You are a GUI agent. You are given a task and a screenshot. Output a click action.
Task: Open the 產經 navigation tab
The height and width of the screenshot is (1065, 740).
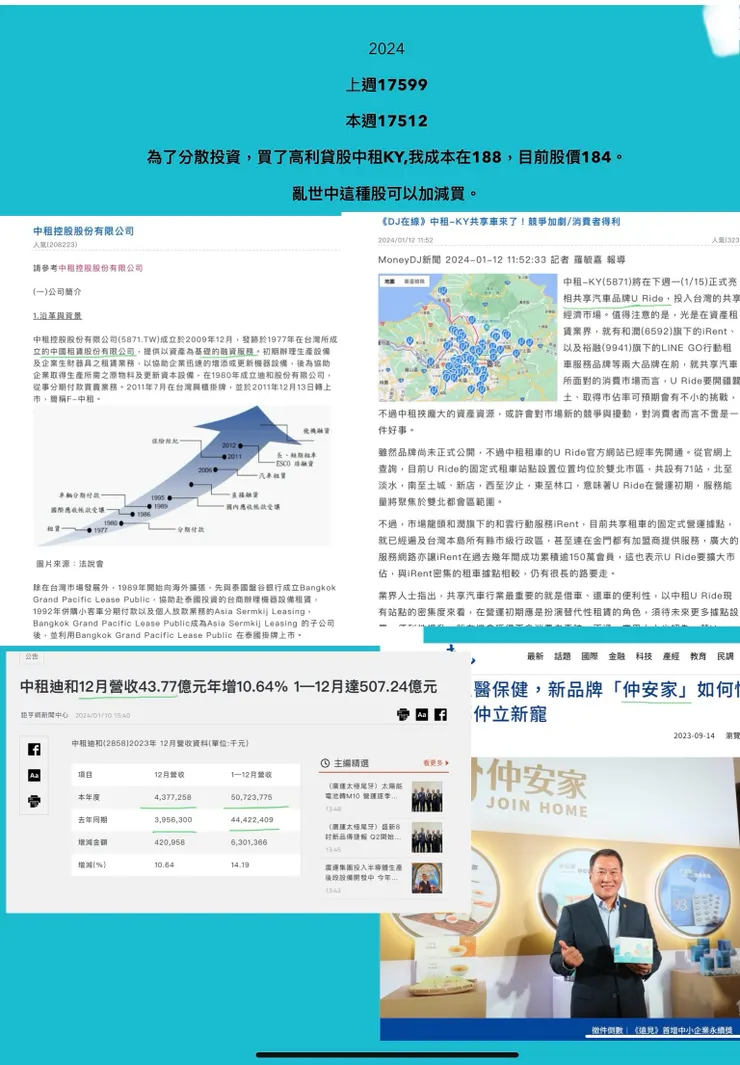click(x=671, y=656)
